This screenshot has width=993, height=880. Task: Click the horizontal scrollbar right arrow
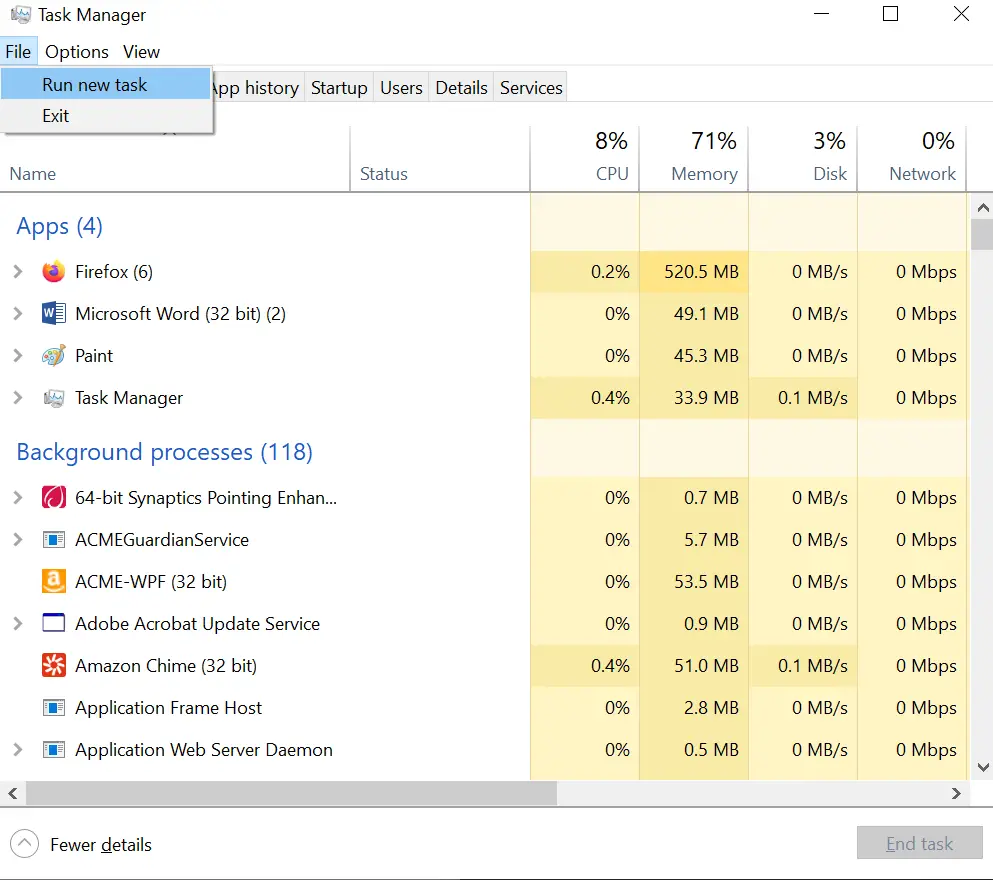point(956,793)
